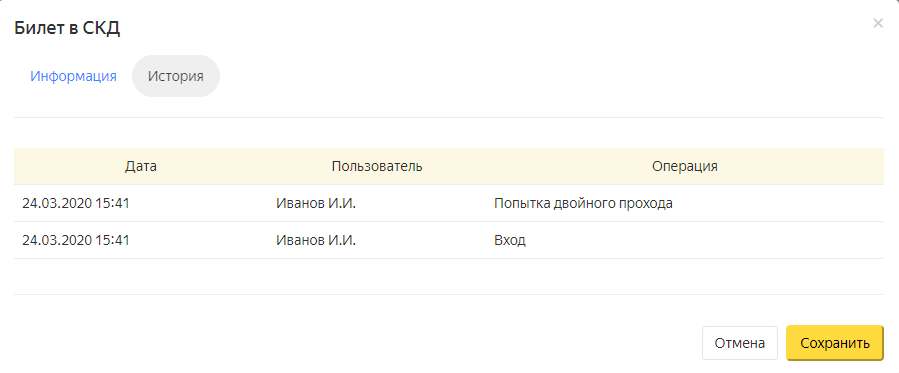Close the Билет в СКД dialog
899x373 pixels.
[877, 23]
